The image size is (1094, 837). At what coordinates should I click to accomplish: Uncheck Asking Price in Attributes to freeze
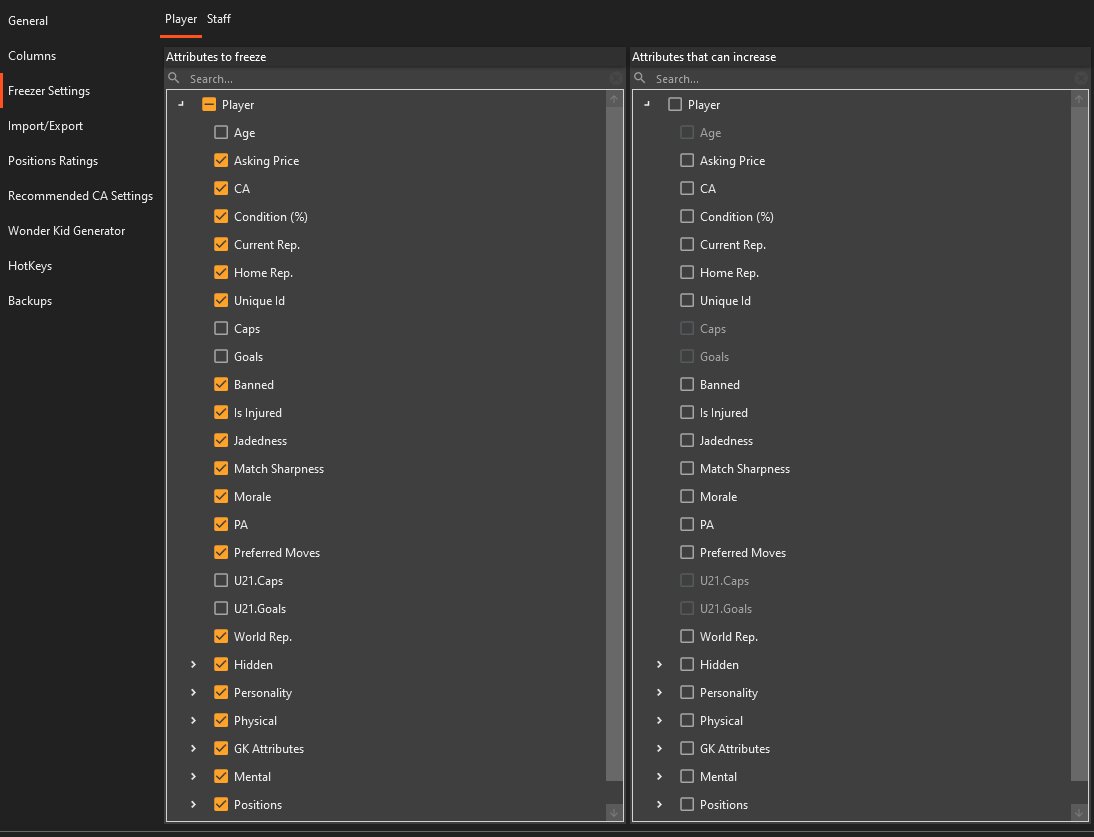(x=221, y=160)
